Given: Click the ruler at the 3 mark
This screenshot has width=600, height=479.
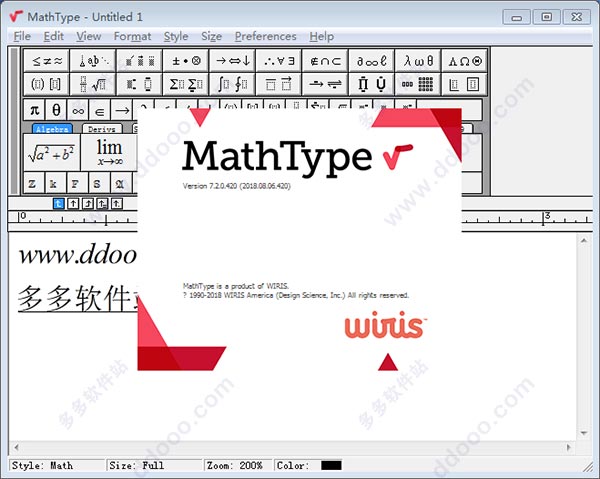Looking at the screenshot, I should (x=543, y=217).
